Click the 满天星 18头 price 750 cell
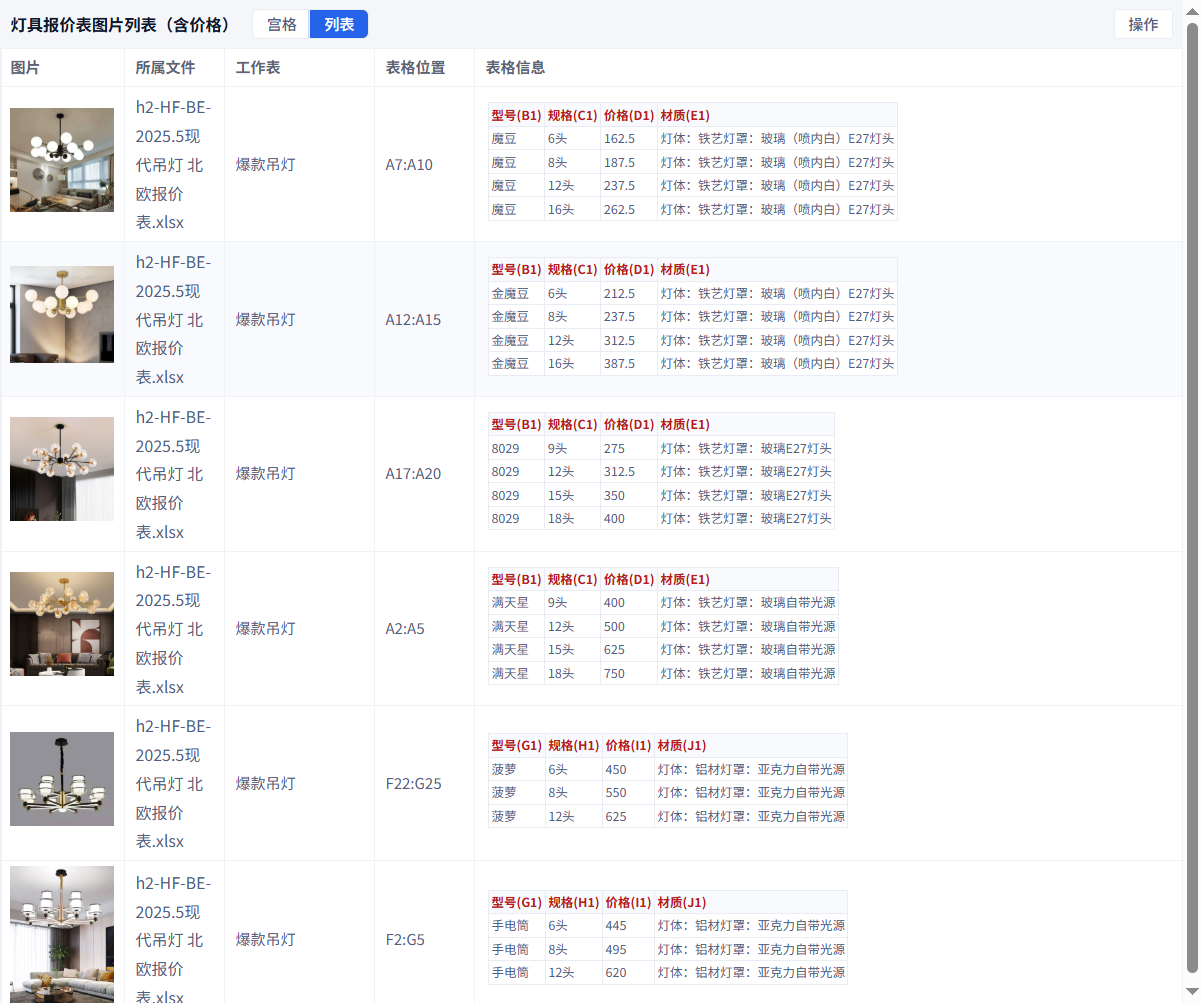The width and height of the screenshot is (1201, 1003). [x=629, y=673]
